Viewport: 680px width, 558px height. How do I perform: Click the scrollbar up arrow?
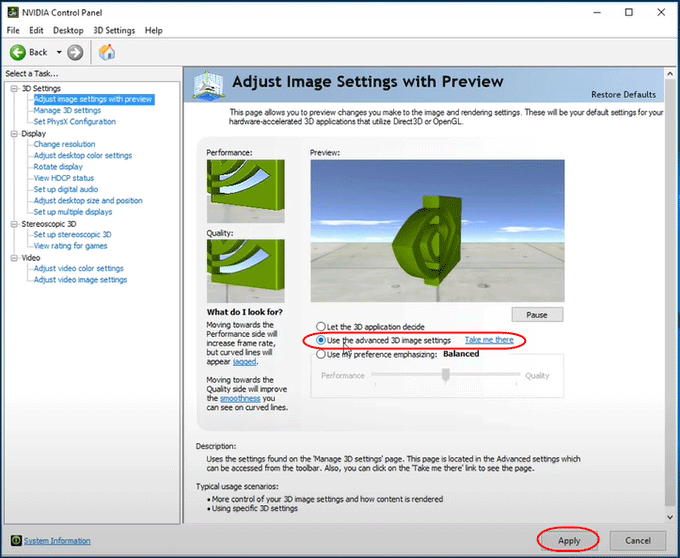670,74
